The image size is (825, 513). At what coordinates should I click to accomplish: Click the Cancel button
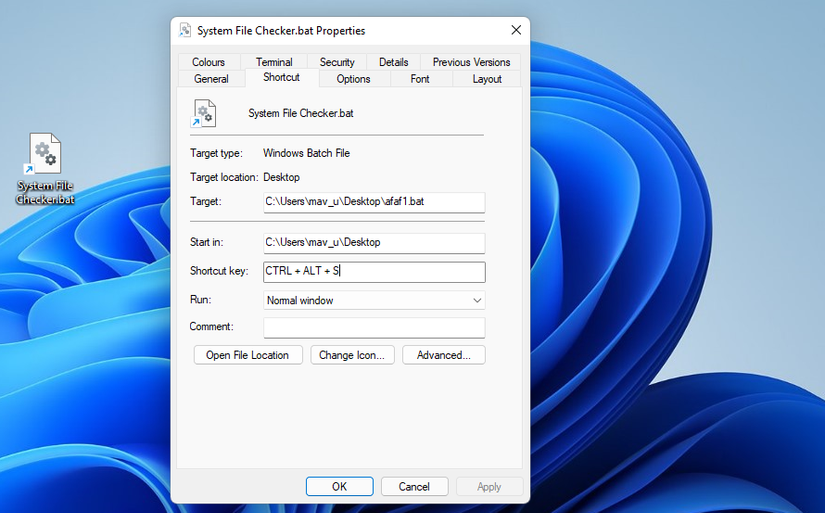point(414,487)
